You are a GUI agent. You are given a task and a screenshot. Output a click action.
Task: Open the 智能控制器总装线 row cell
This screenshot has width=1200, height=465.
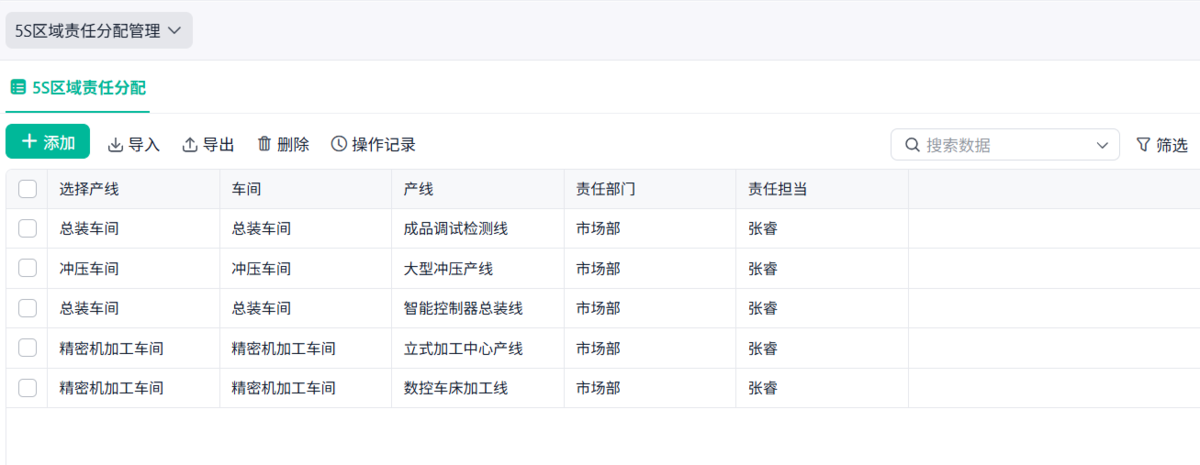[x=463, y=308]
